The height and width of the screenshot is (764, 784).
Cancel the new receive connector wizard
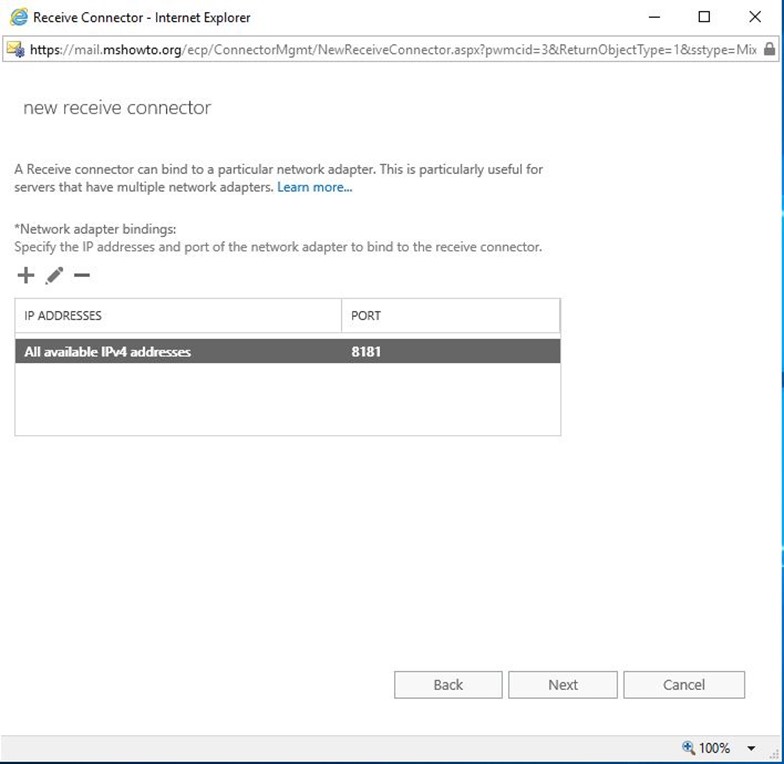click(x=684, y=684)
